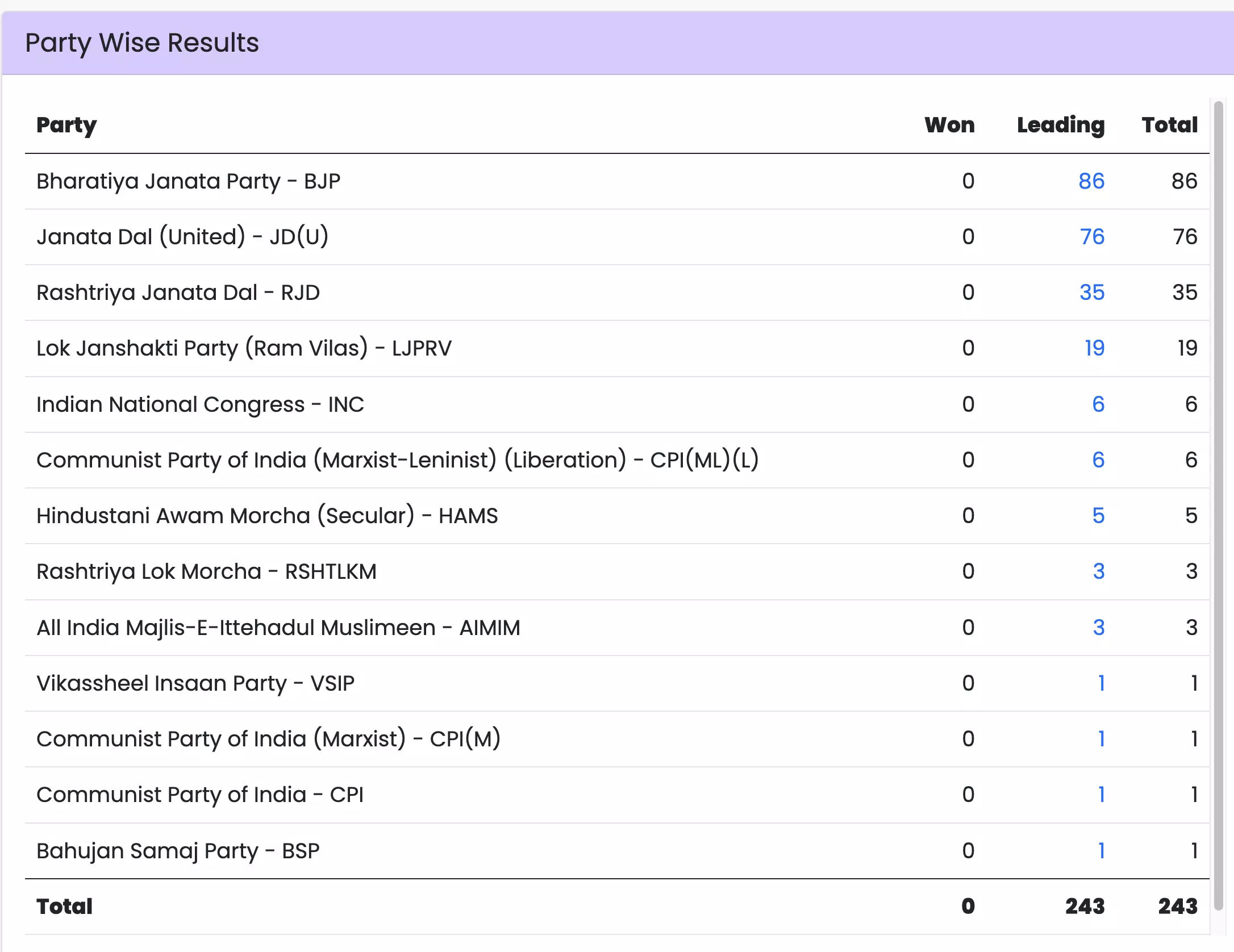Open LJPRV leading count 19 link

point(1094,348)
